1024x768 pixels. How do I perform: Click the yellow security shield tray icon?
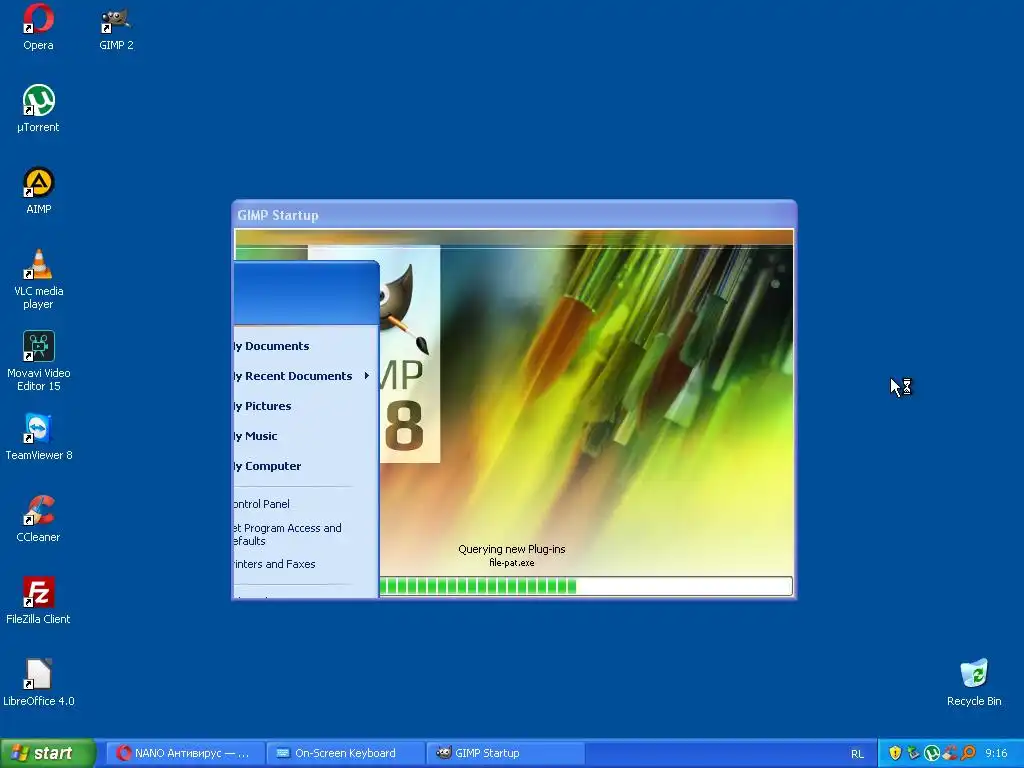(895, 753)
